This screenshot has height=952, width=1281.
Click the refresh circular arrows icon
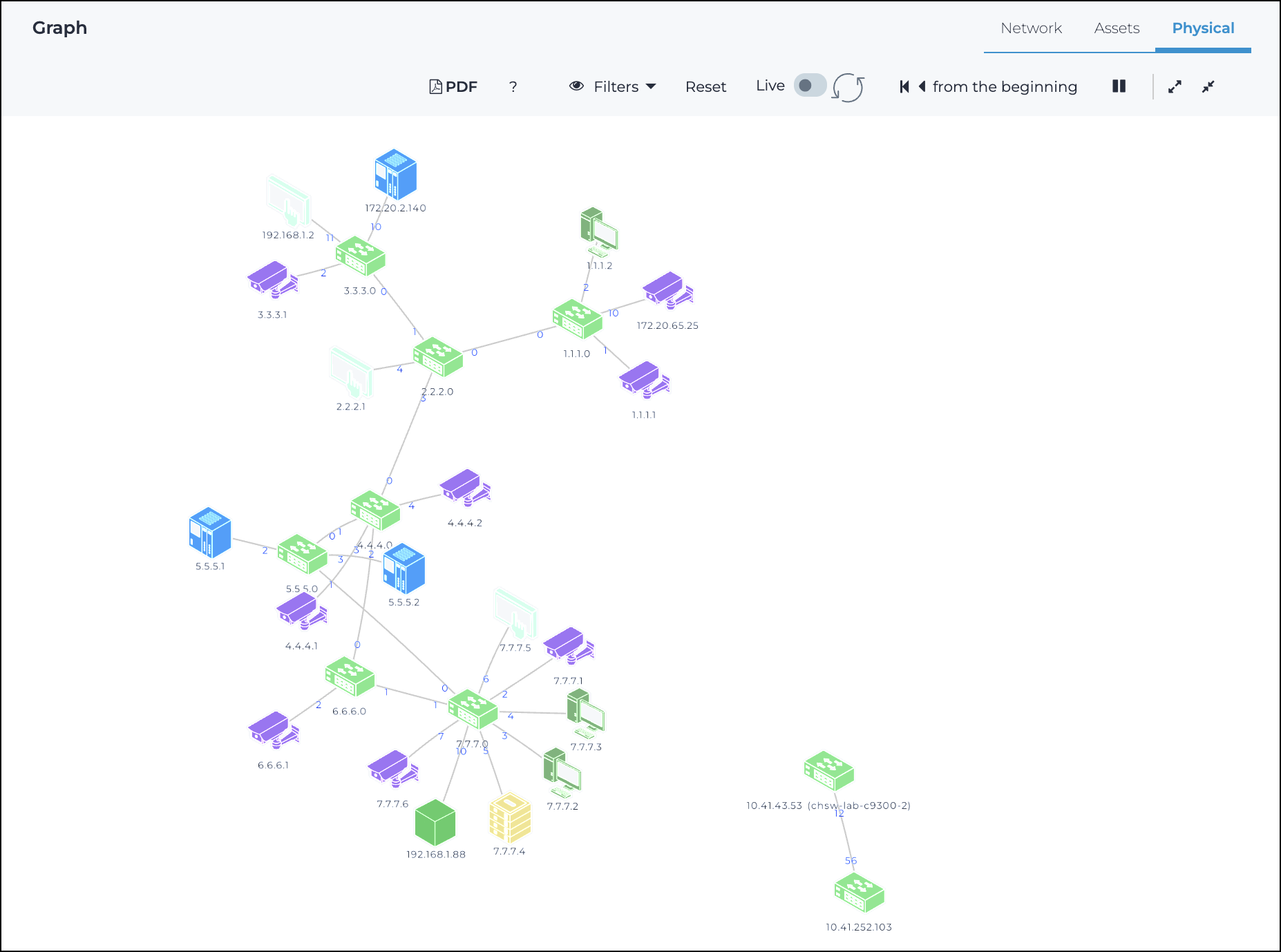click(x=848, y=88)
